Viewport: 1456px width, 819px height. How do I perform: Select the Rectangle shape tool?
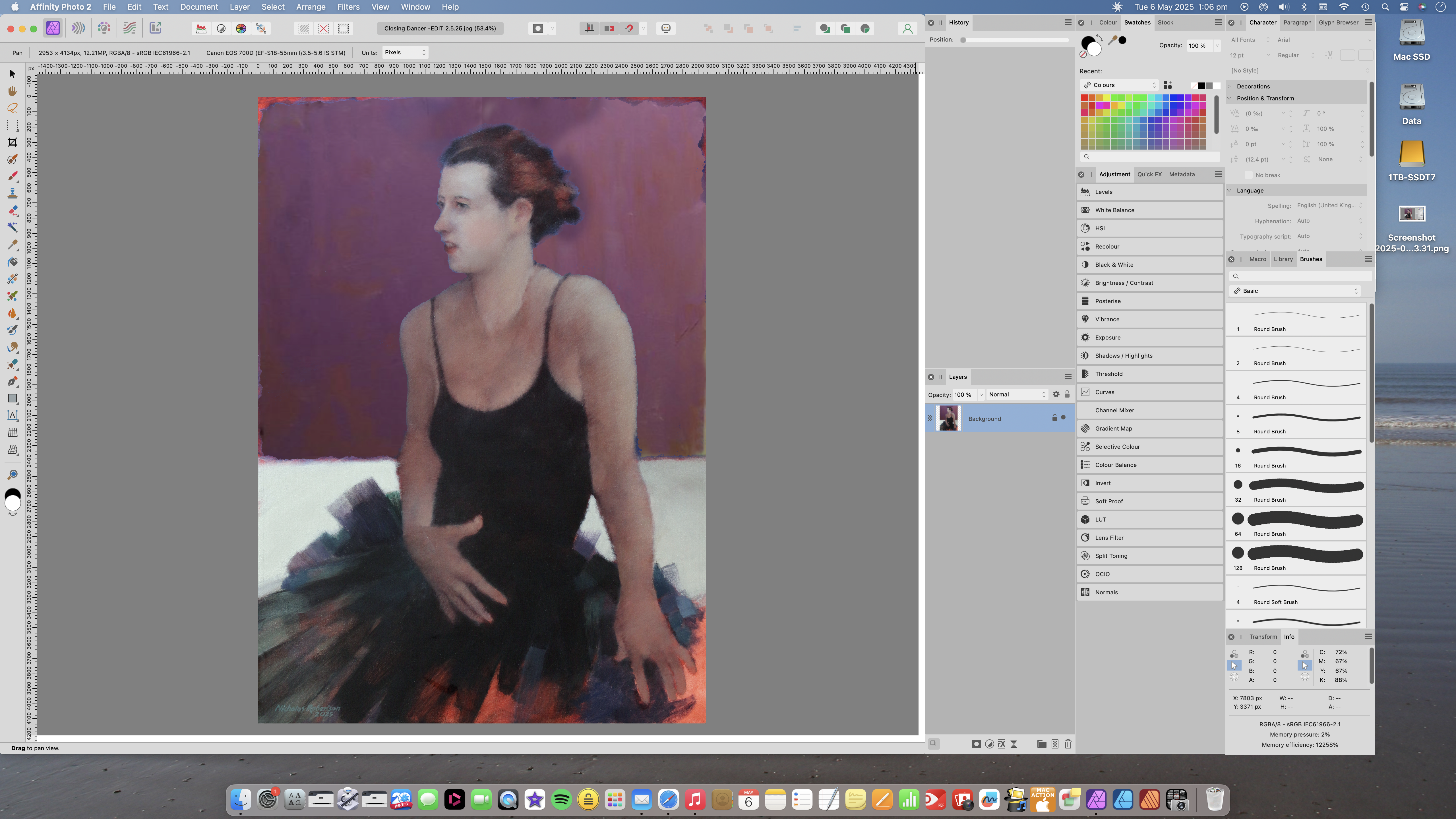13,398
